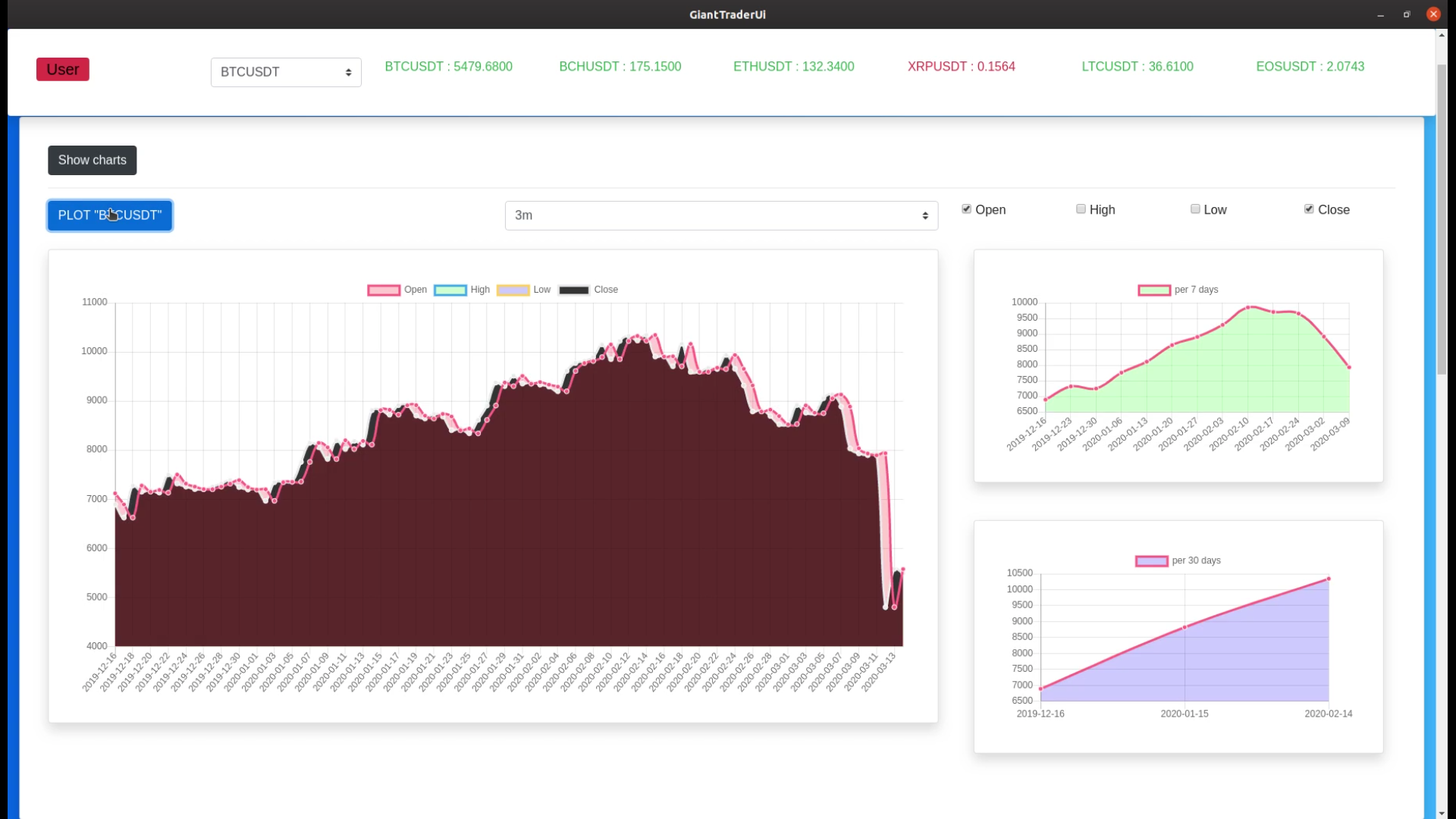Click the 2019-12-16 label on 30 days chart

coord(1040,714)
